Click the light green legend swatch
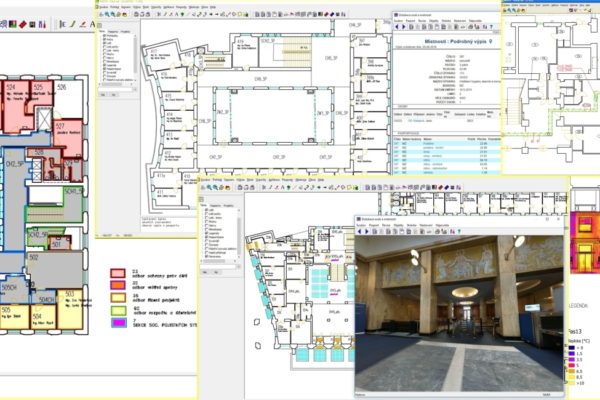 tap(118, 310)
